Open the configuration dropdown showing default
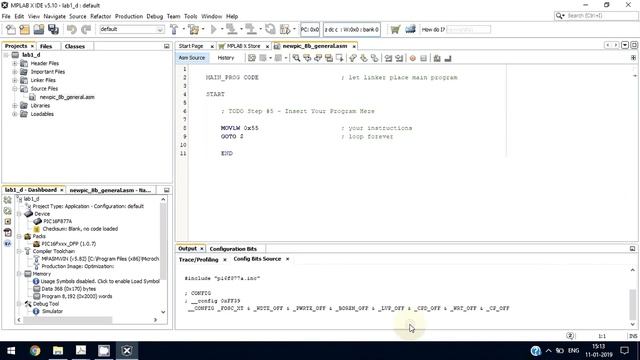The image size is (640, 360). click(x=131, y=29)
